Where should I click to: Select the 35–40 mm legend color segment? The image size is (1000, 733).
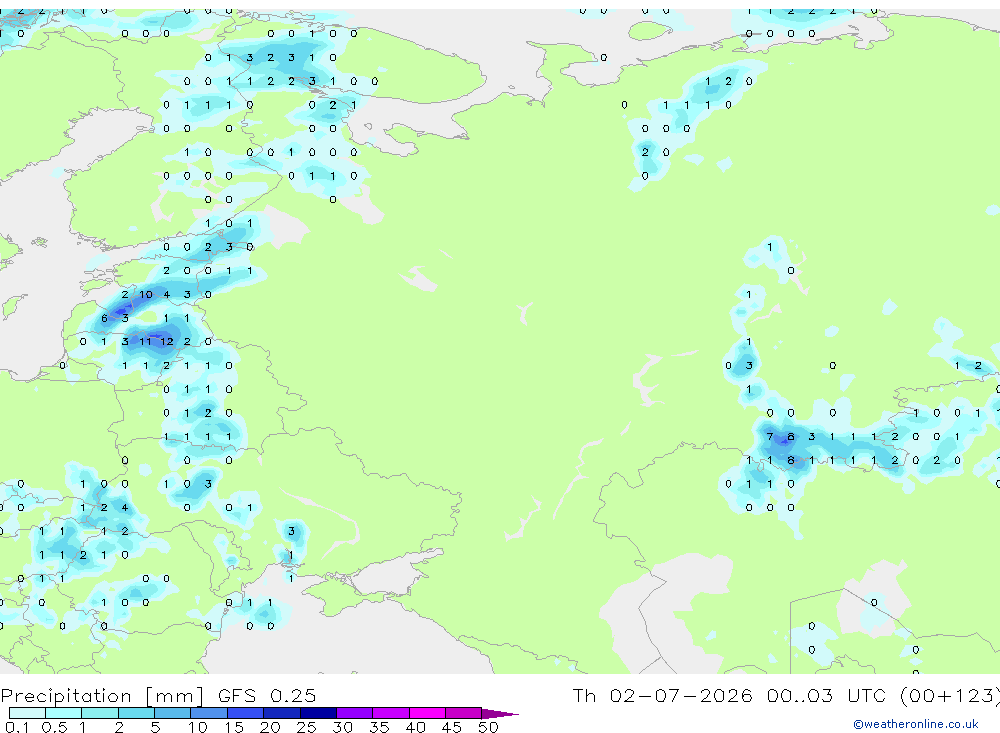click(391, 713)
